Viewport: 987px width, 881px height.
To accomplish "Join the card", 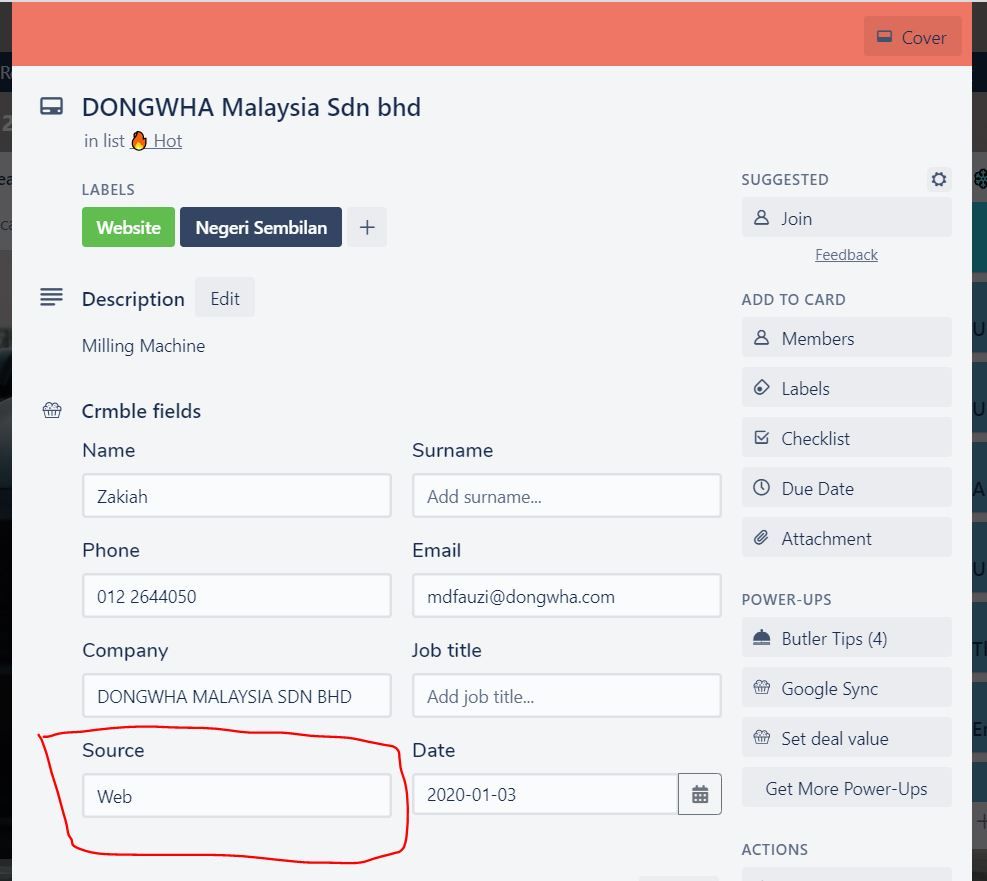I will point(847,218).
